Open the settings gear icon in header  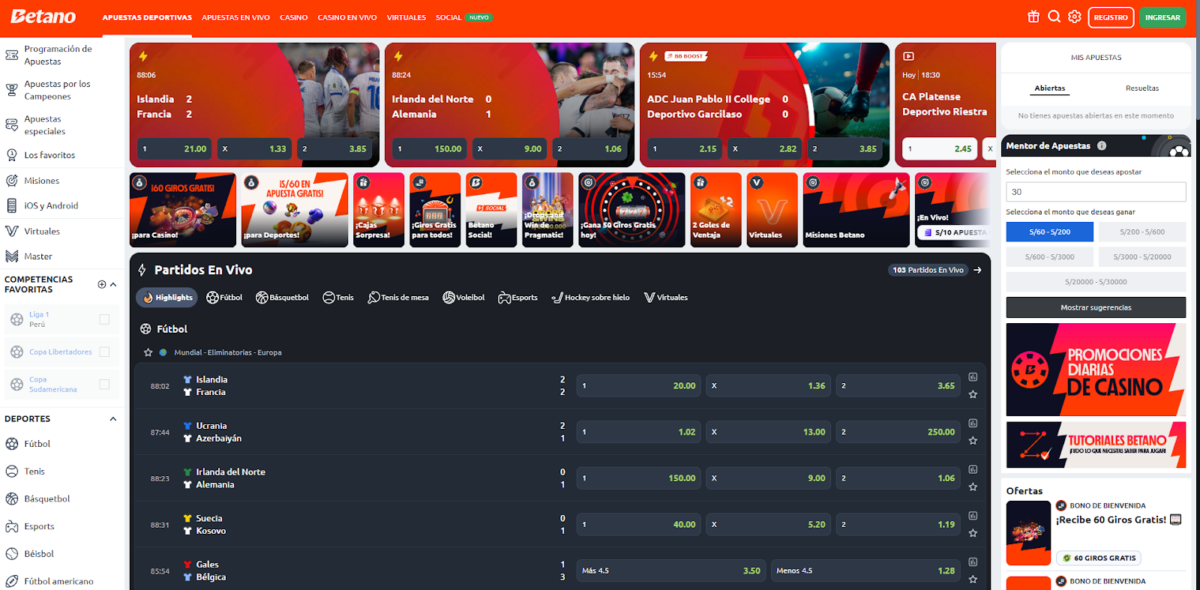pyautogui.click(x=1074, y=17)
